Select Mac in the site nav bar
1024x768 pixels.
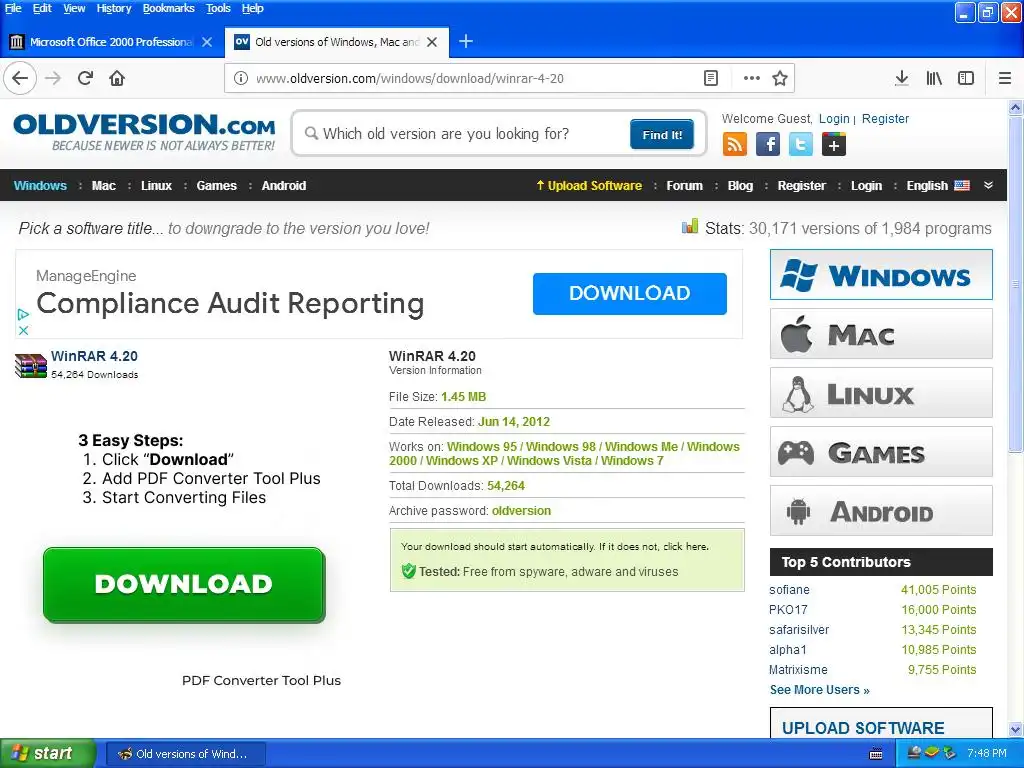click(x=104, y=185)
